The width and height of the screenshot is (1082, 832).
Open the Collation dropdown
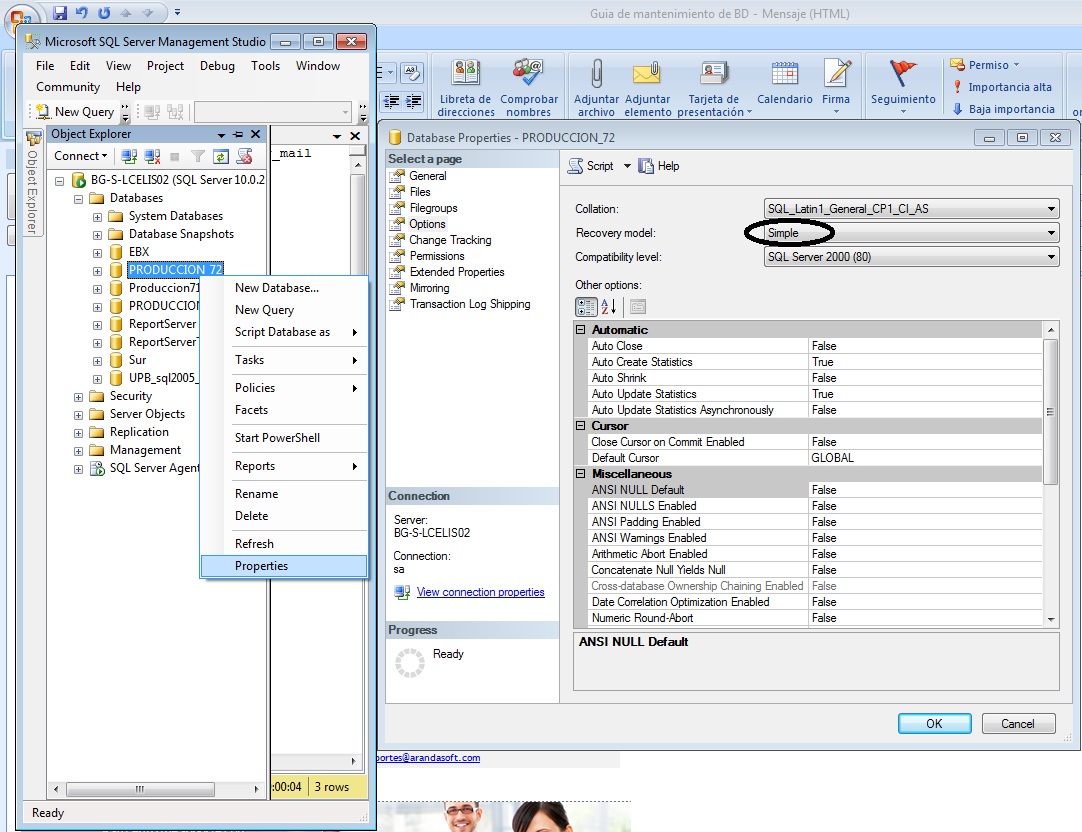point(1051,209)
